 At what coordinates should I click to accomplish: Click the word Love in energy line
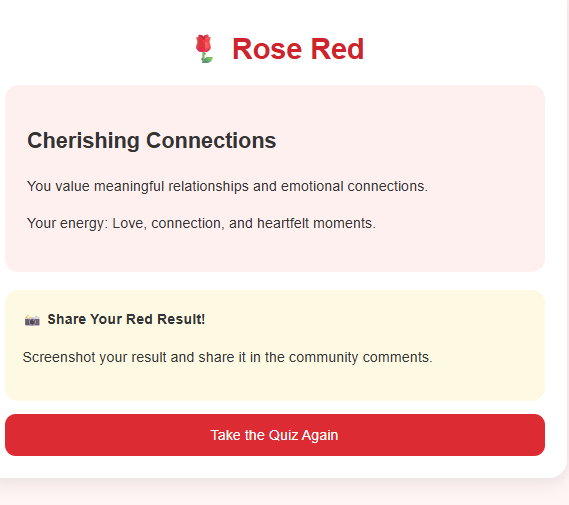point(129,223)
